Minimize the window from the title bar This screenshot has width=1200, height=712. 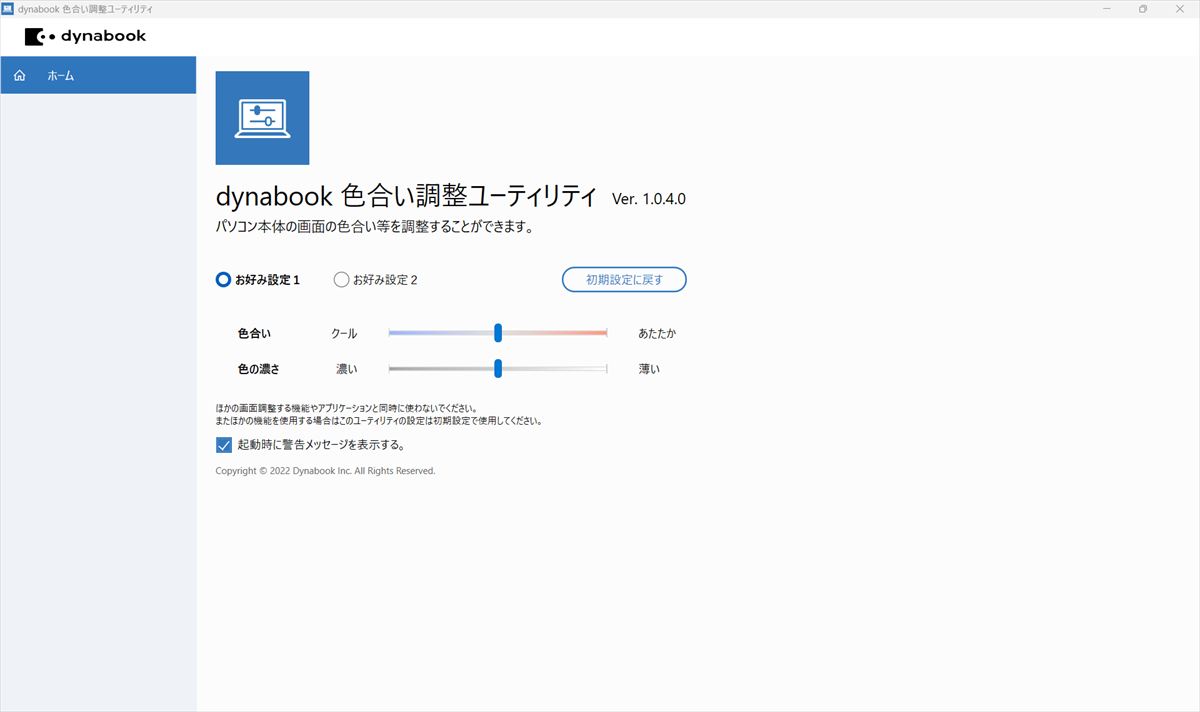[1107, 9]
